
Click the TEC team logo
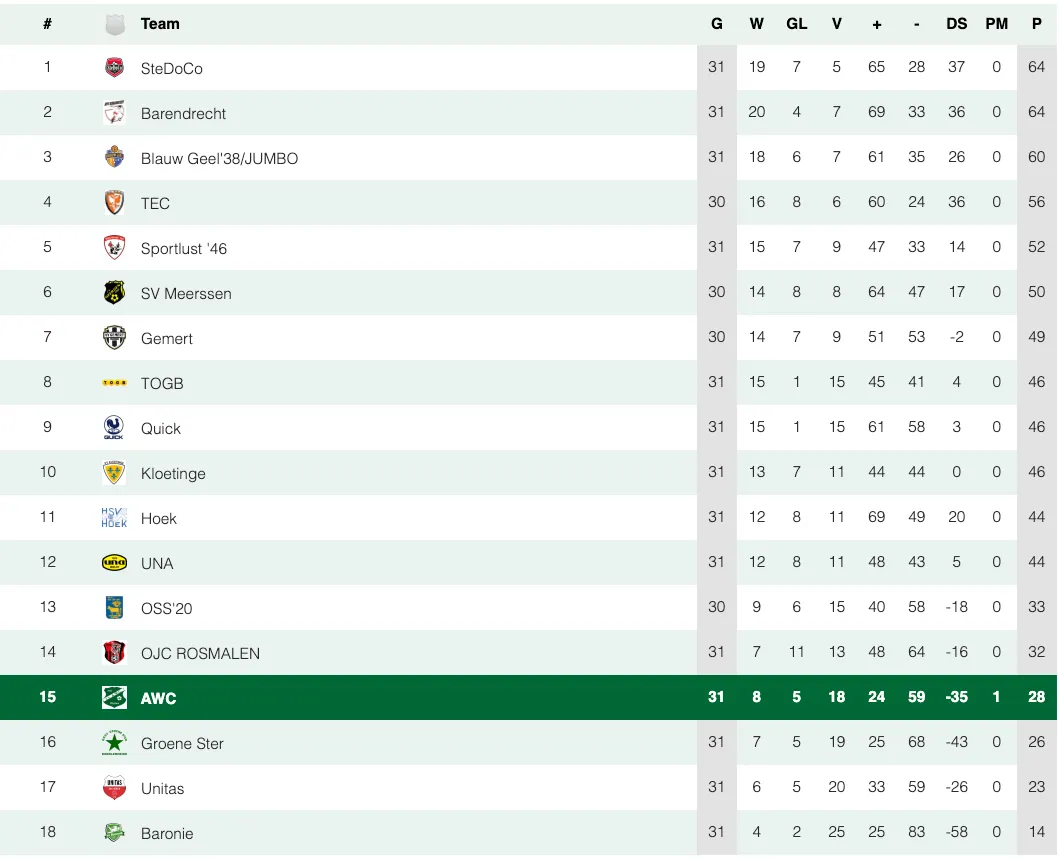115,203
